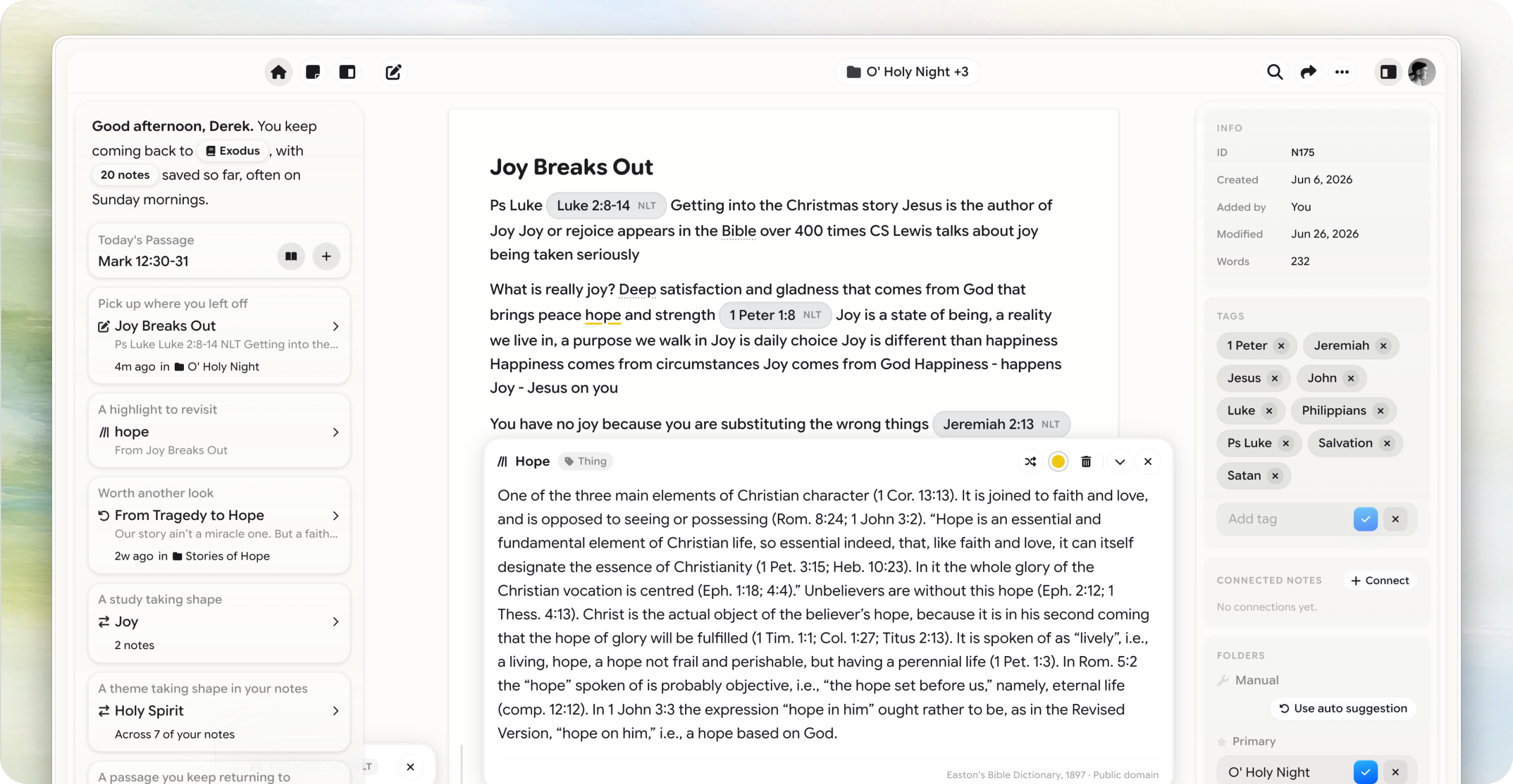Remove the Satan tag

click(x=1275, y=476)
